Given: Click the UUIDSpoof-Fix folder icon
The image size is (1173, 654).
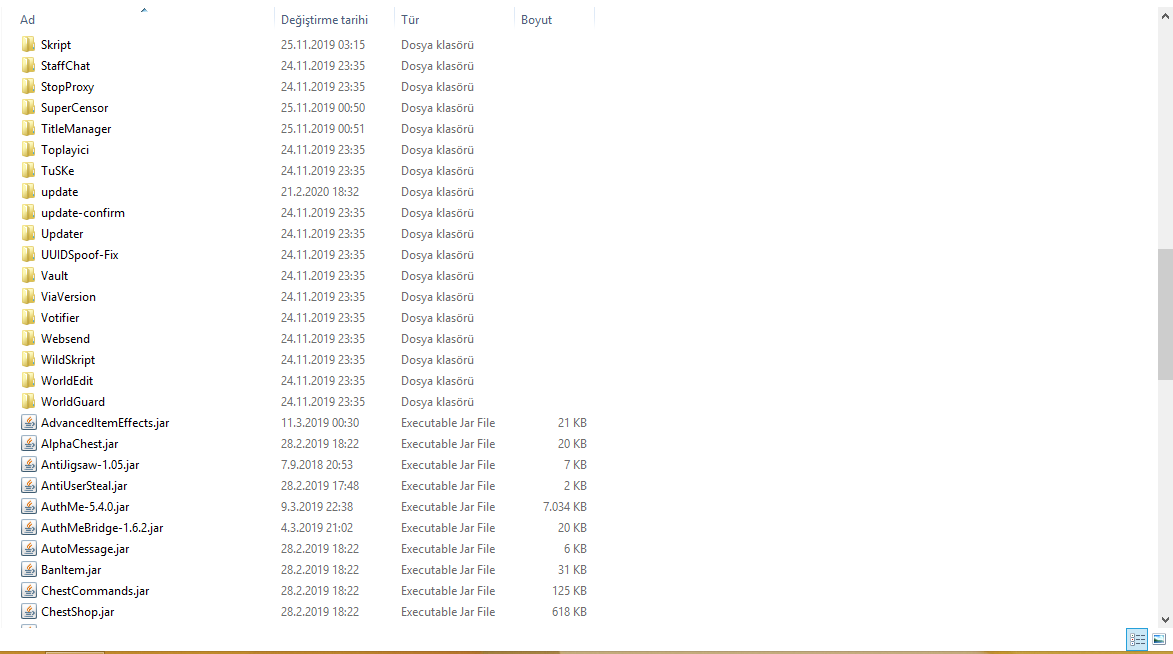Looking at the screenshot, I should (28, 254).
